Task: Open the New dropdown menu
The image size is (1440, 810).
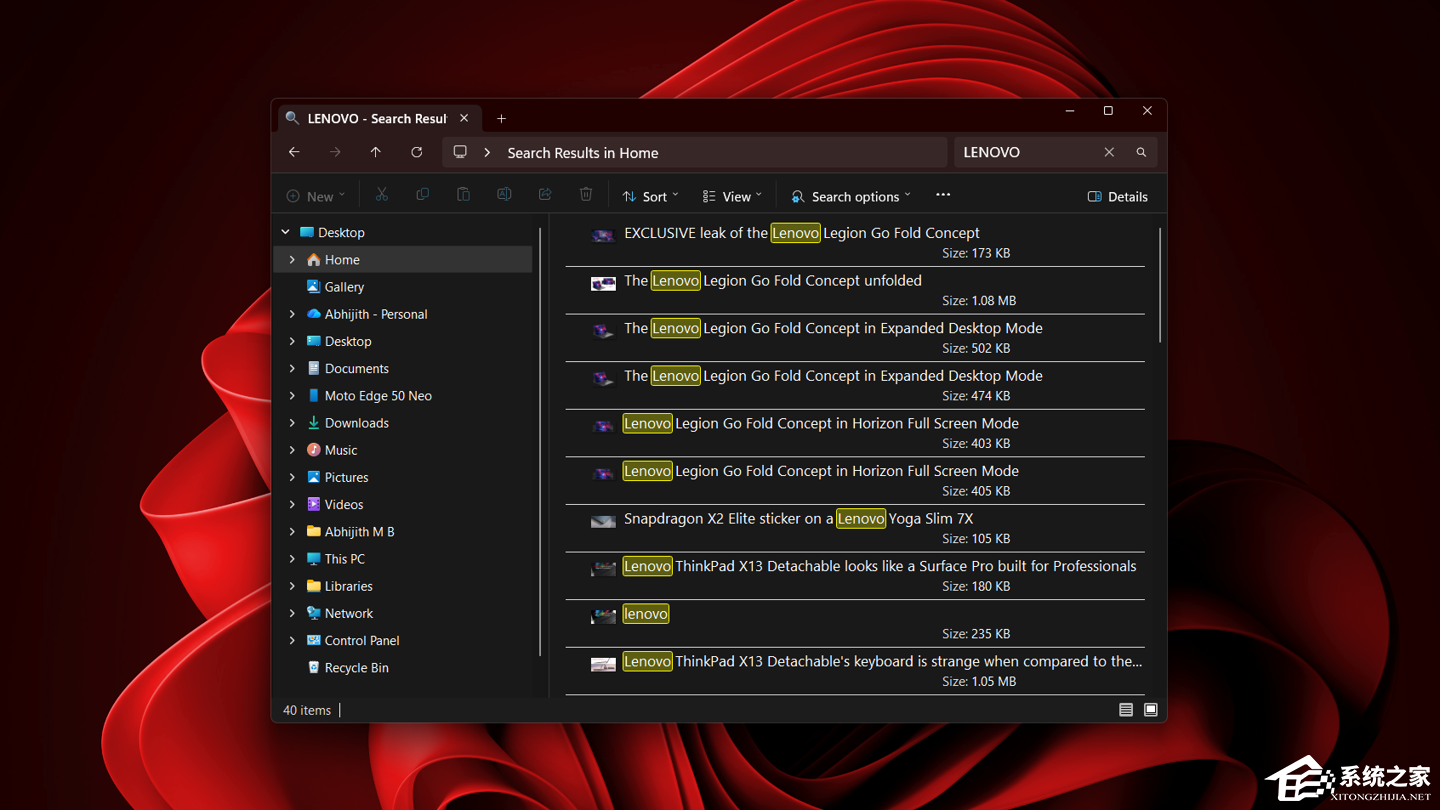Action: pyautogui.click(x=315, y=196)
